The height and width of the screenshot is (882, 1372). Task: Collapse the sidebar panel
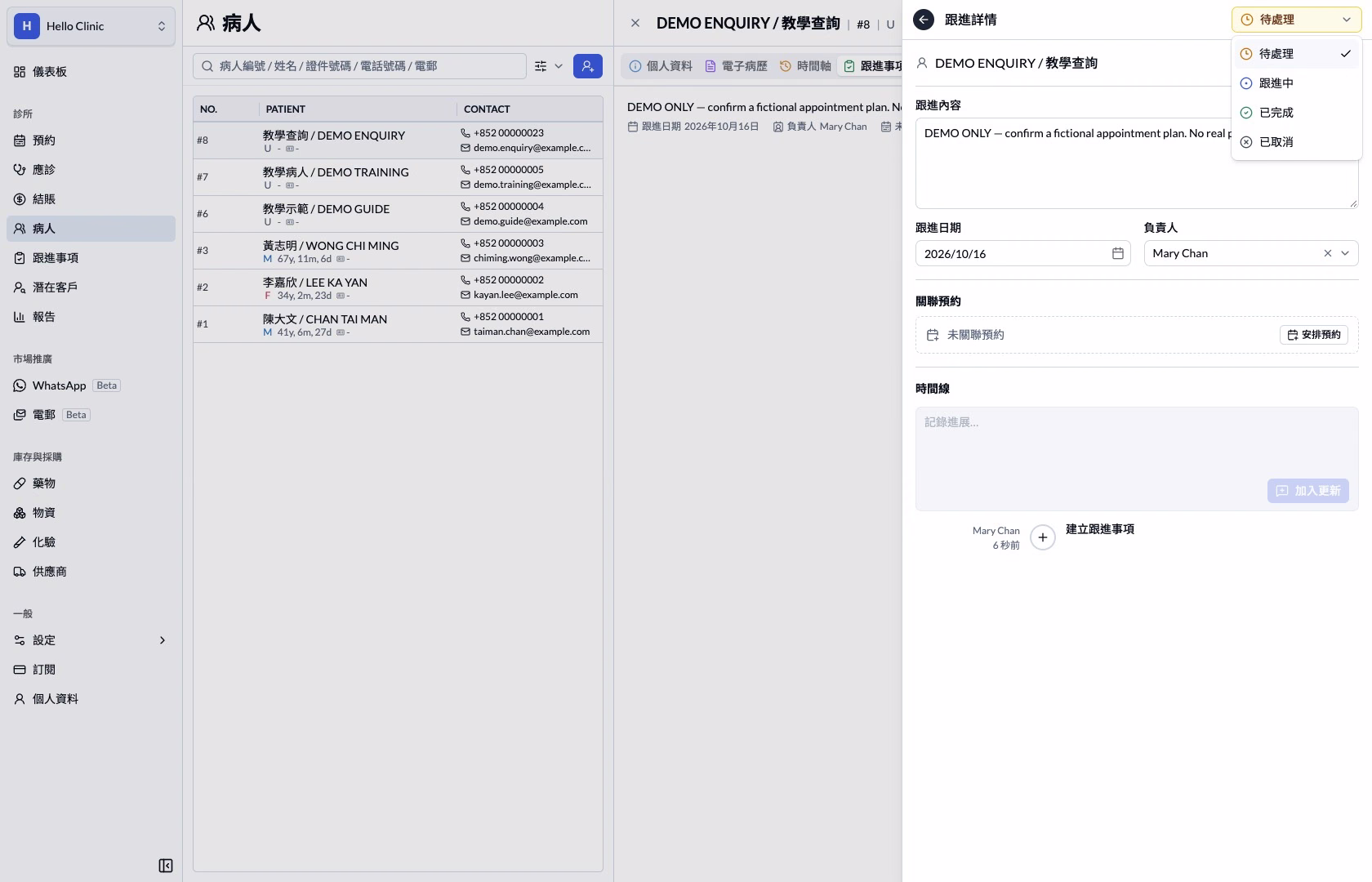[x=166, y=866]
